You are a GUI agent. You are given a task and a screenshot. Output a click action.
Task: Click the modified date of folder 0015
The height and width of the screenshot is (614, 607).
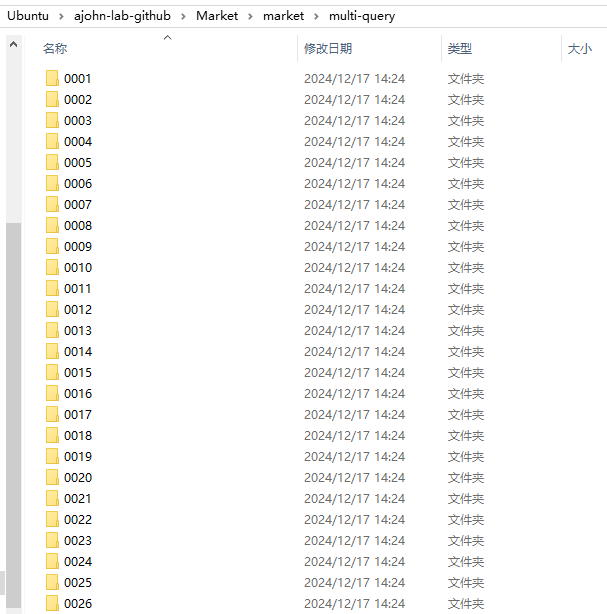(x=354, y=373)
